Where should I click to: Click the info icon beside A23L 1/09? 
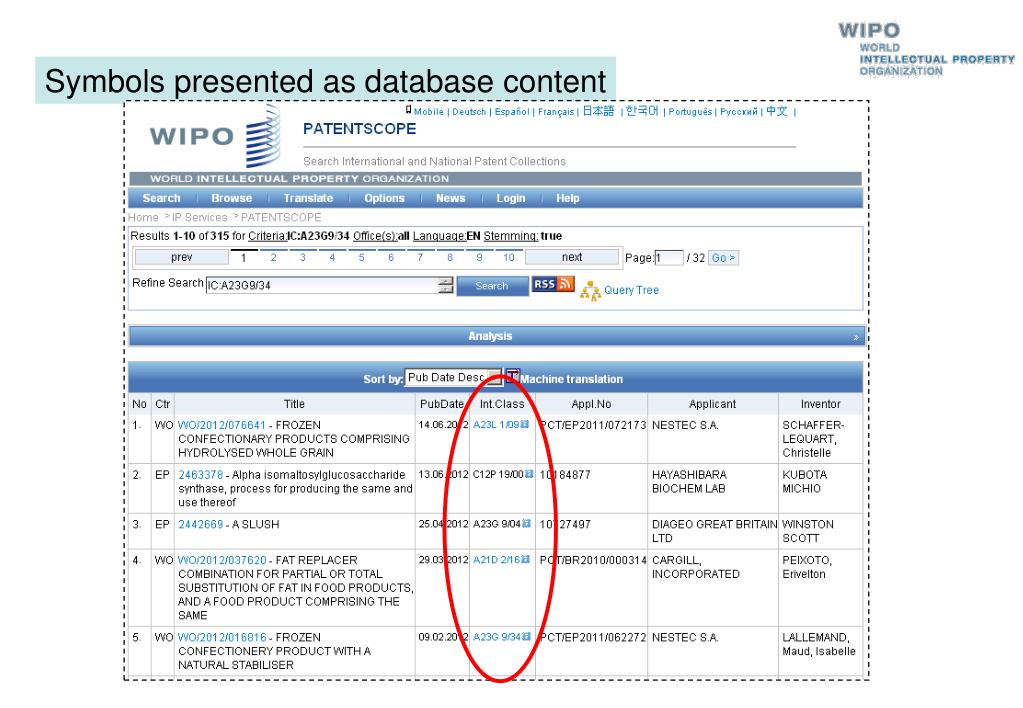click(x=525, y=425)
